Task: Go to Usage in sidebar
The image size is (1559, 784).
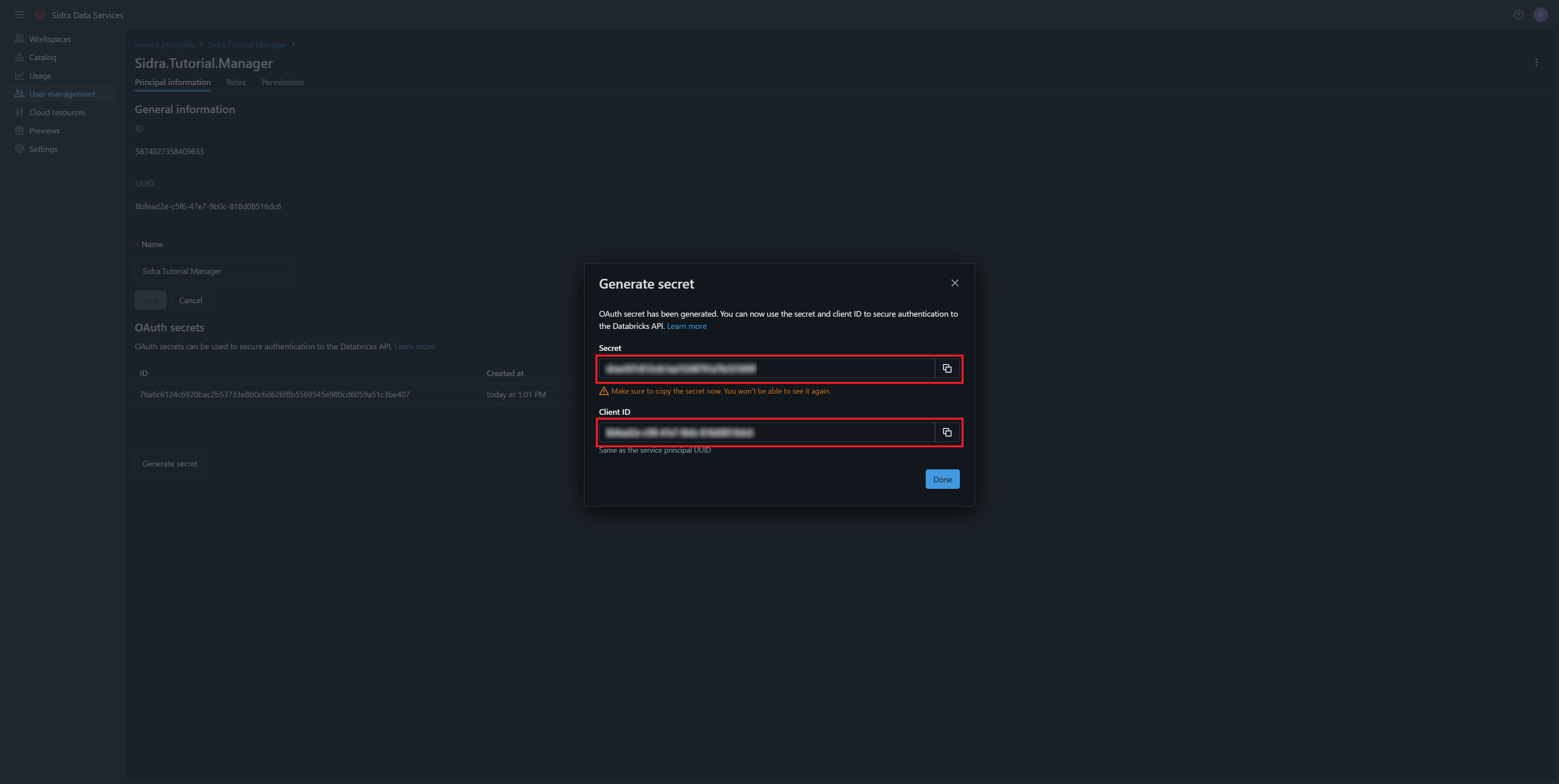Action: (40, 76)
